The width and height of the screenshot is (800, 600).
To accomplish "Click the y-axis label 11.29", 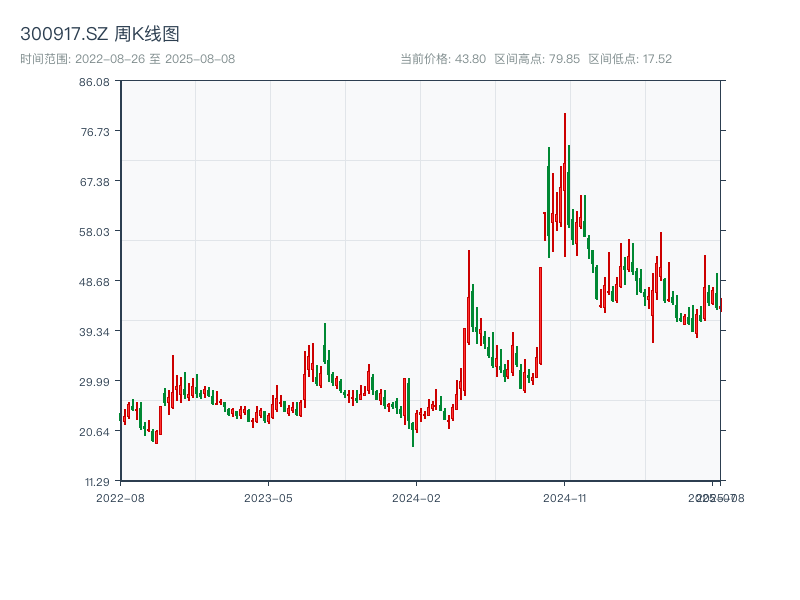I will tap(97, 482).
